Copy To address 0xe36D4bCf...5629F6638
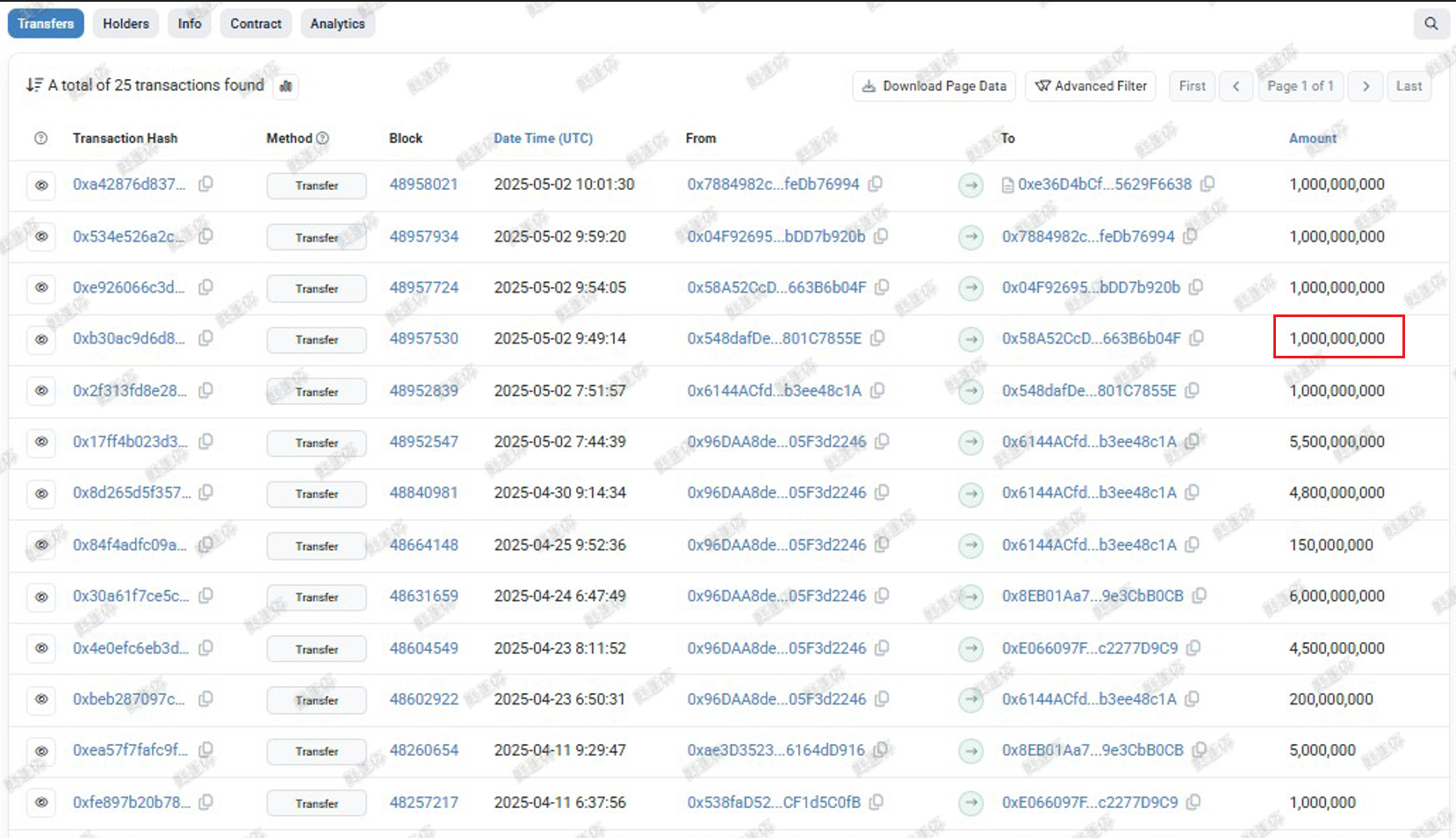 click(x=1207, y=184)
